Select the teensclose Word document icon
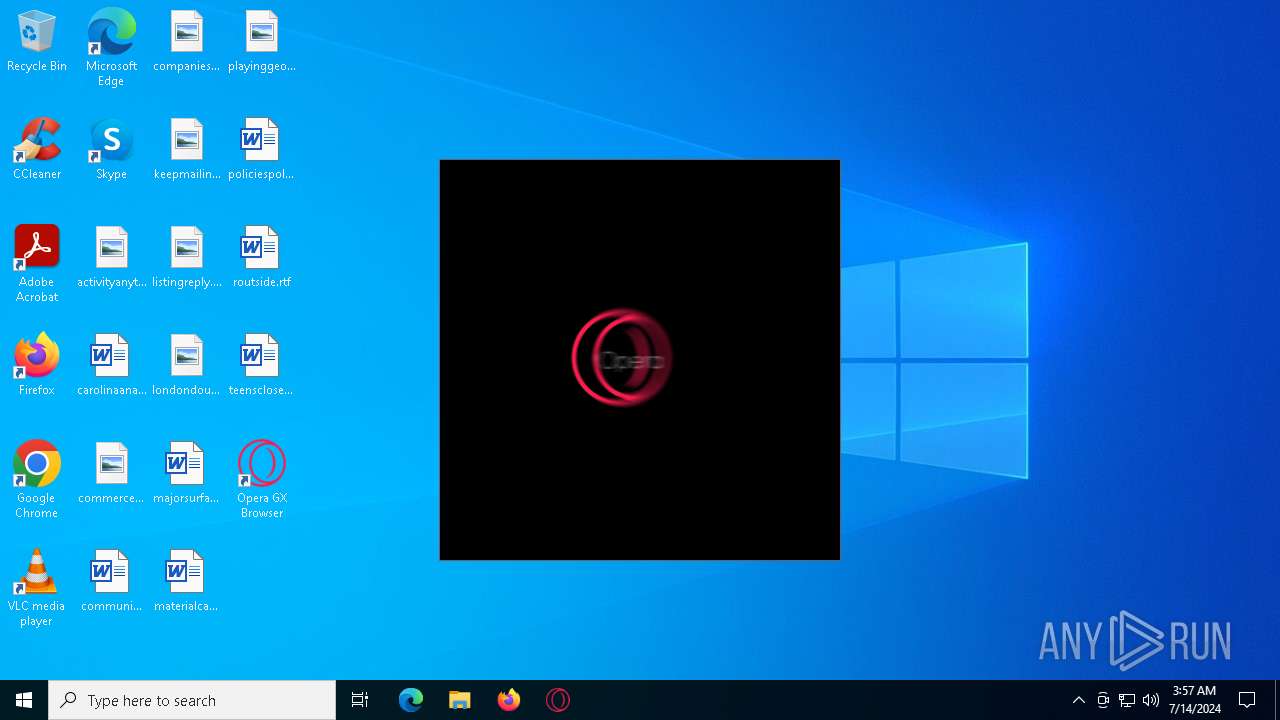Screen dimensions: 1280x720 (x=261, y=366)
